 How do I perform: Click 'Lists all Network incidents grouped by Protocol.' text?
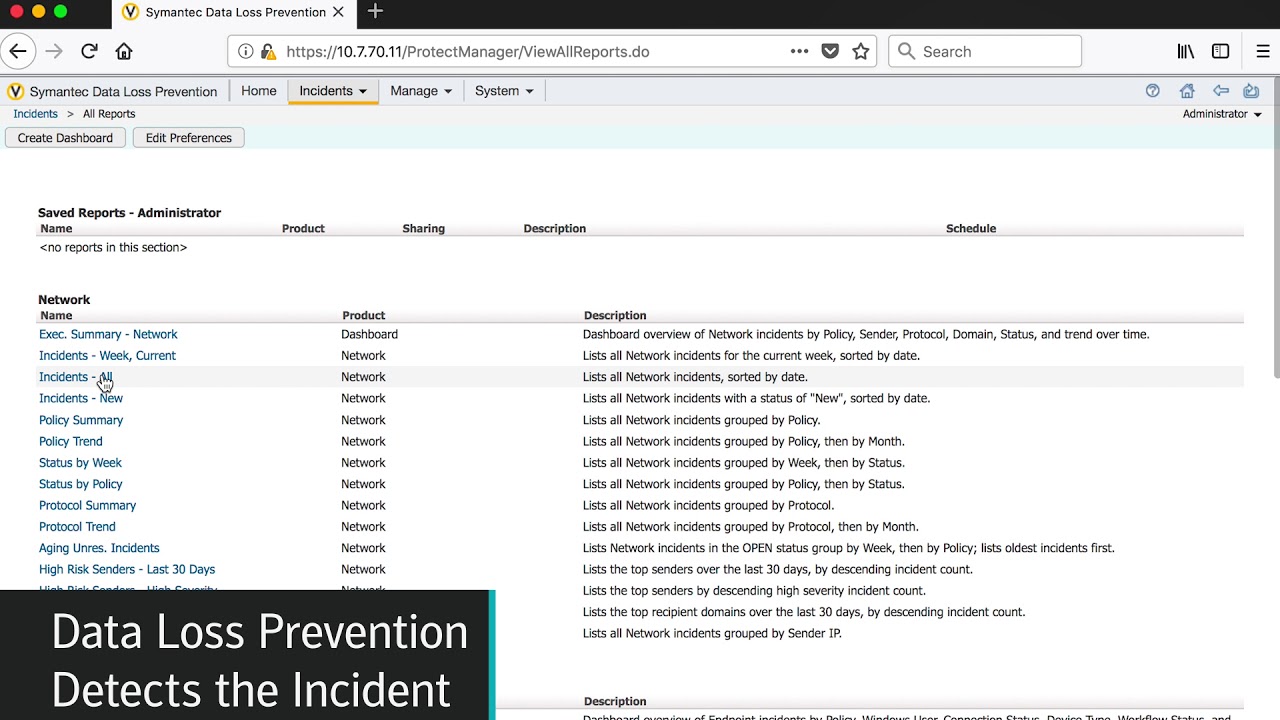coord(708,505)
